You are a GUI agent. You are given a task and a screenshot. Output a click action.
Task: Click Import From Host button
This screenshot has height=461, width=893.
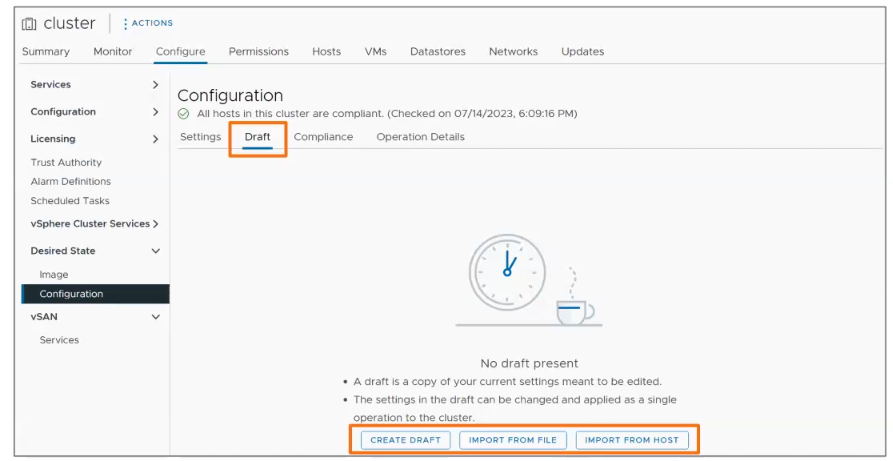pyautogui.click(x=632, y=440)
